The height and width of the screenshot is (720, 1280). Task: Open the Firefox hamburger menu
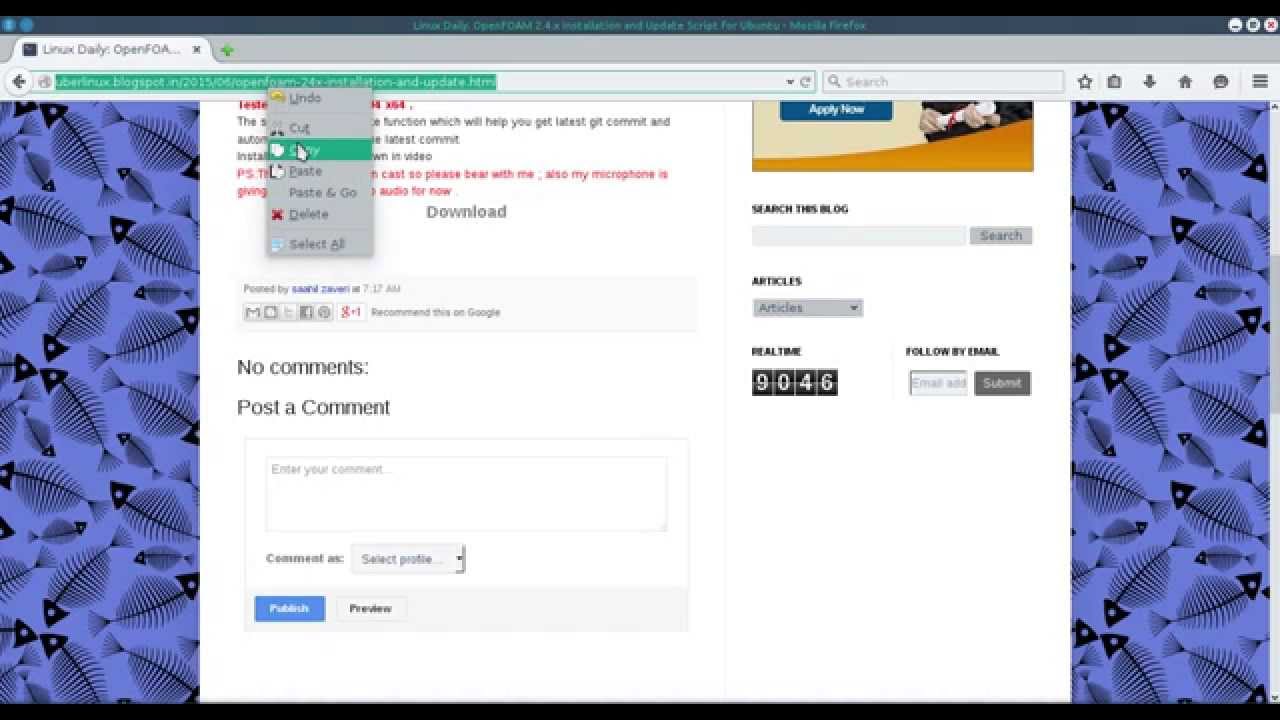coord(1260,82)
